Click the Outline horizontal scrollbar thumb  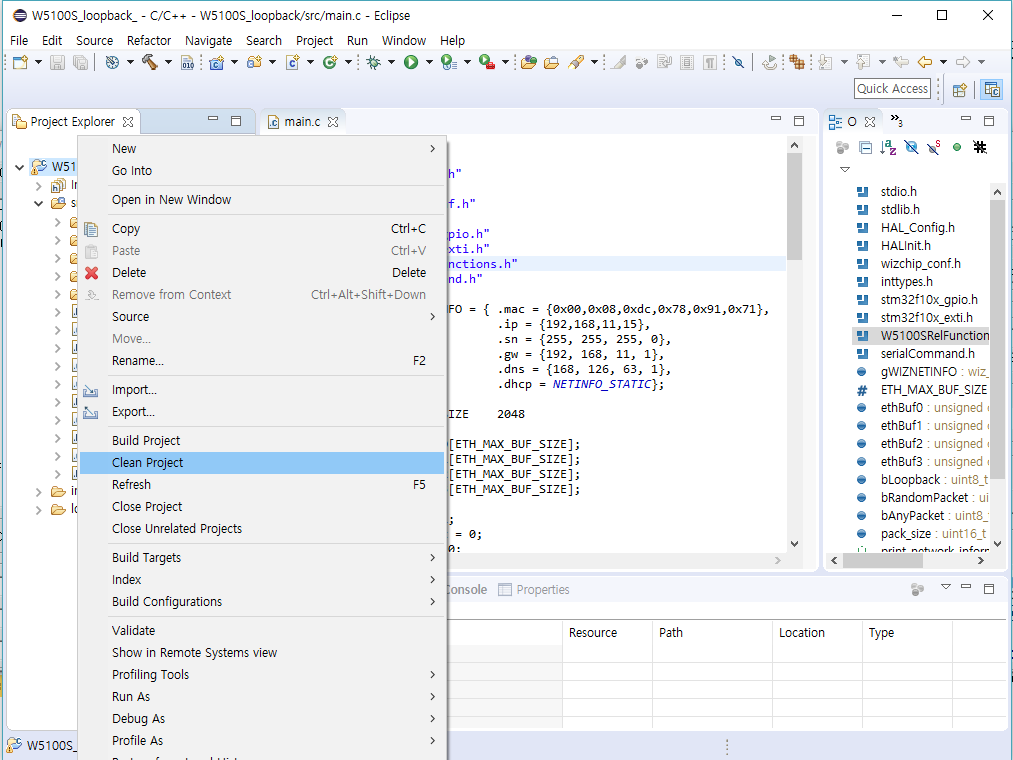883,560
